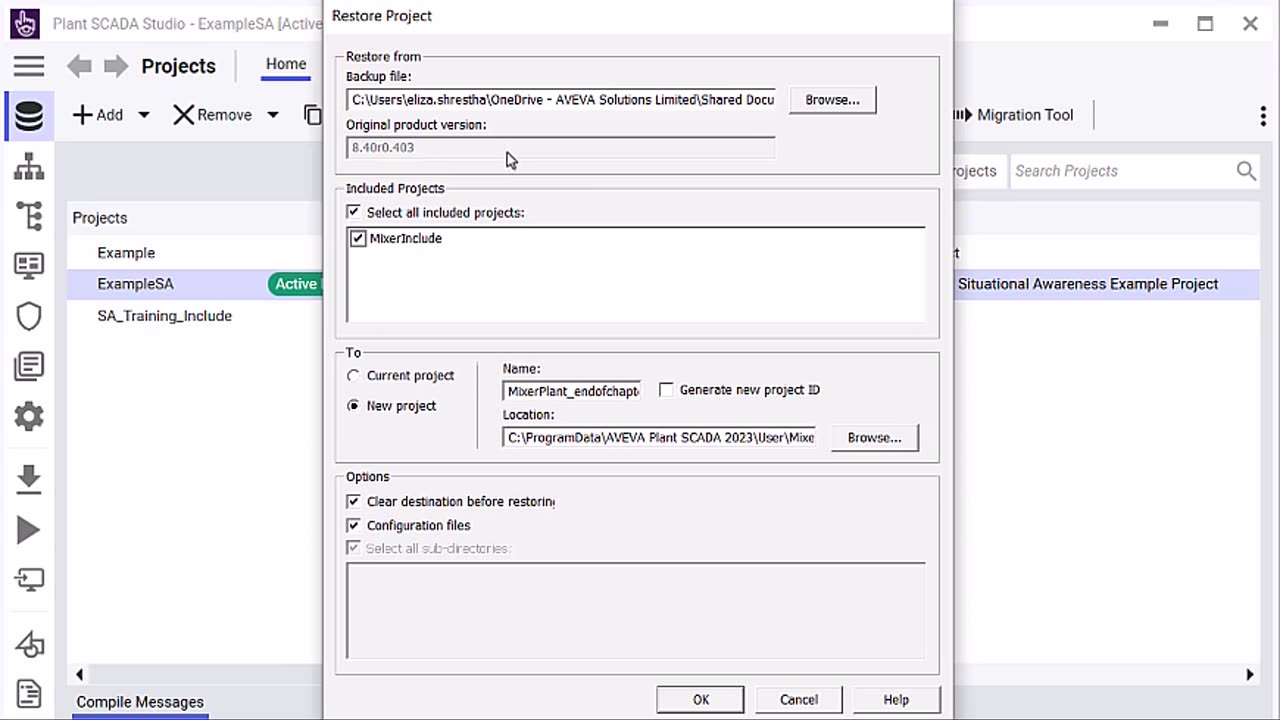Open the Security shield icon

[x=29, y=316]
